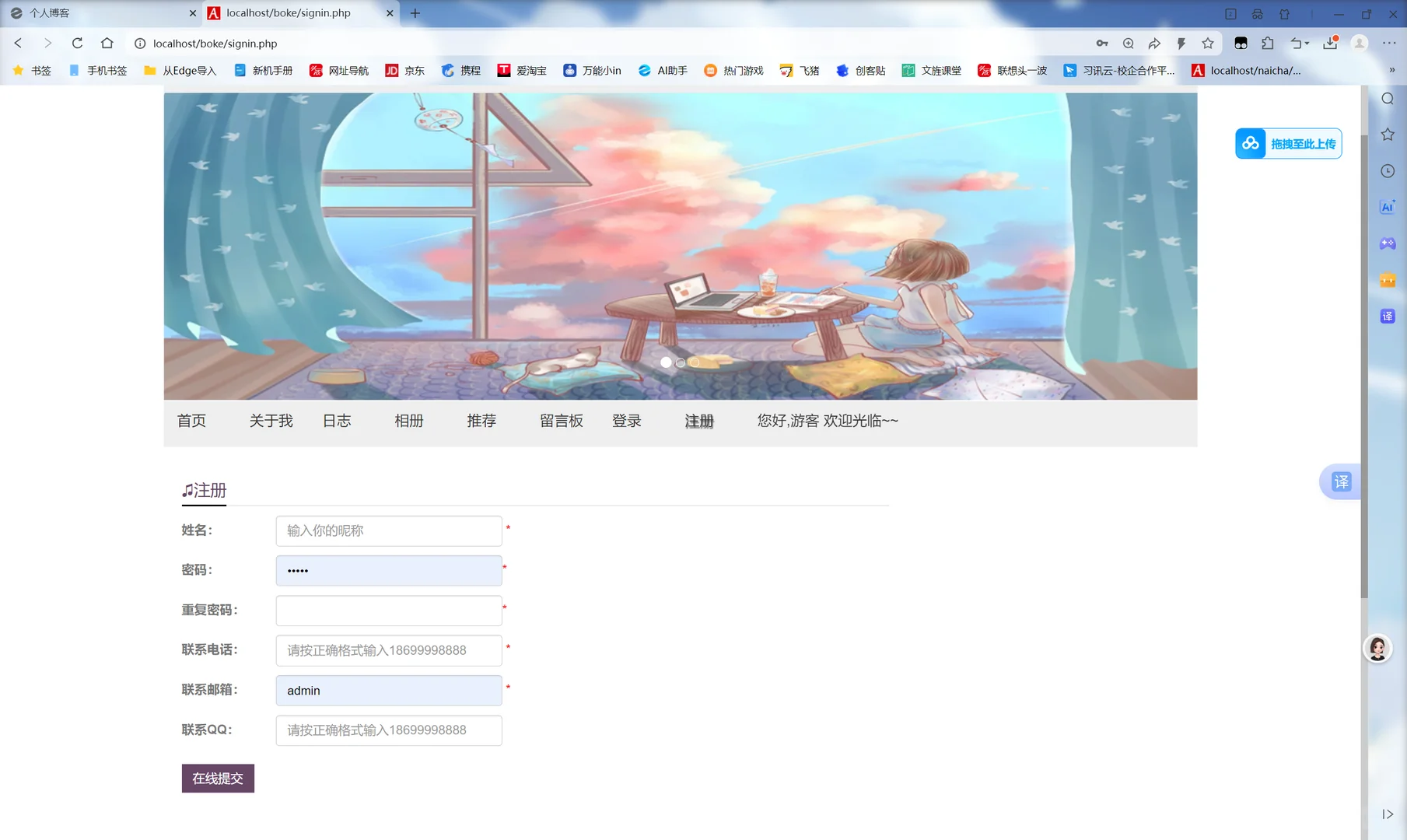Open the history clock icon in sidebar
Viewport: 1407px width, 840px height.
1387,170
